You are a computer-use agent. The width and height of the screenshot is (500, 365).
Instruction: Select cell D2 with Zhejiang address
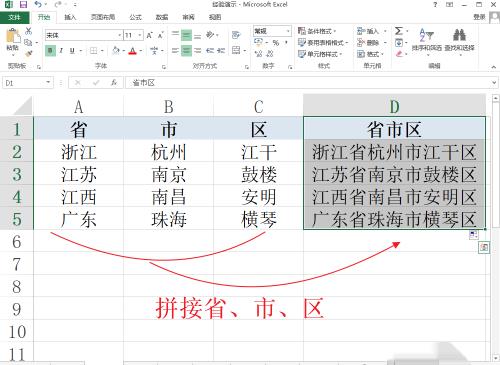[394, 152]
